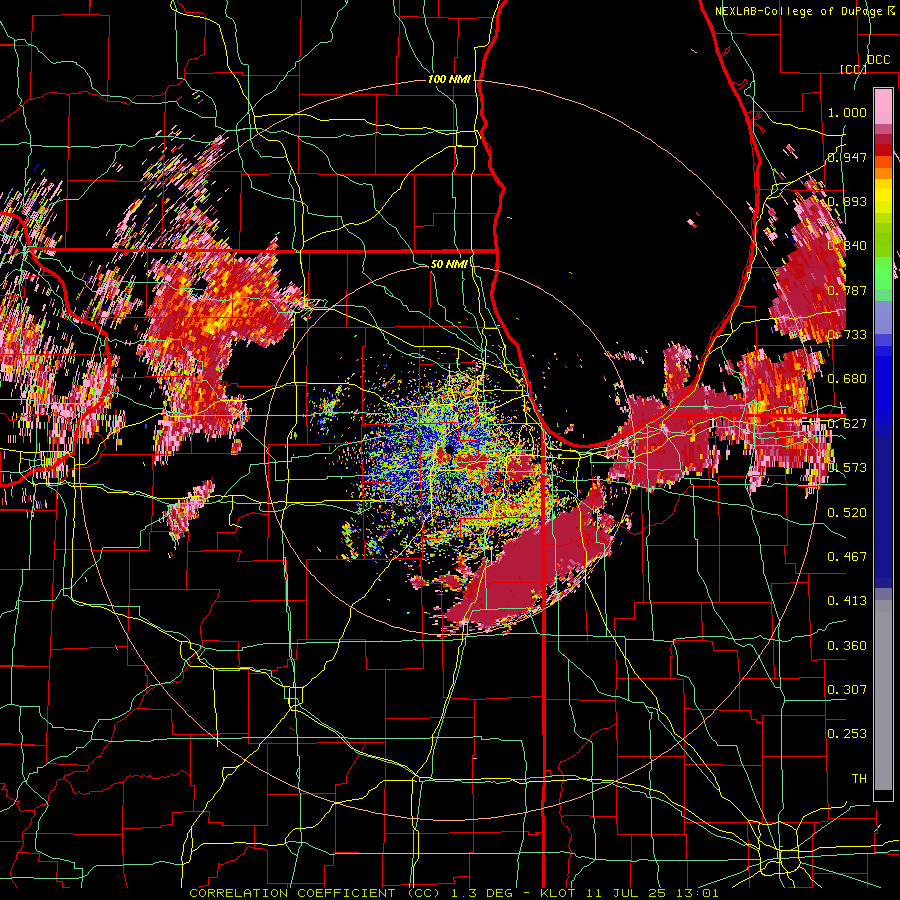The height and width of the screenshot is (900, 900).
Task: Click the 1.000 legend value
Action: point(847,112)
